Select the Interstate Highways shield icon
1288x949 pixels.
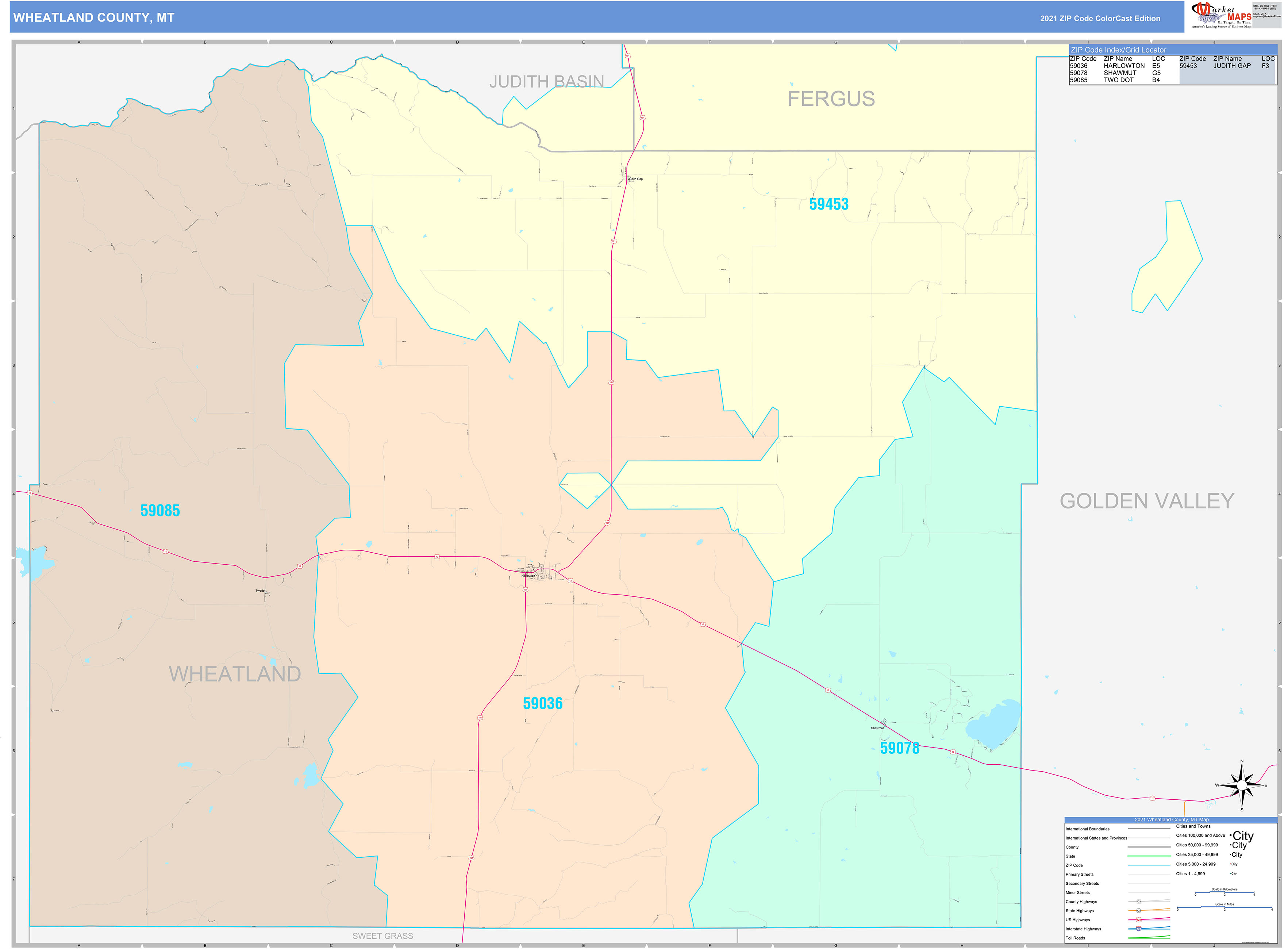point(1139,928)
